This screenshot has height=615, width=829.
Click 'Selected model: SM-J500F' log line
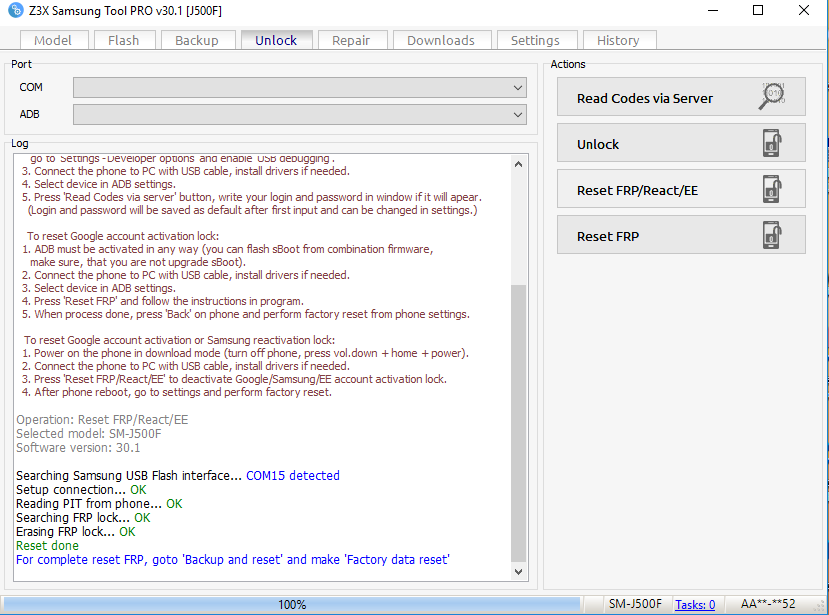(88, 434)
